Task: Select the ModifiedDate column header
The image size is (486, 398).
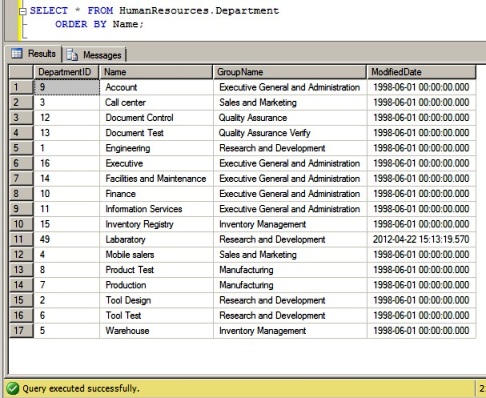Action: point(421,72)
